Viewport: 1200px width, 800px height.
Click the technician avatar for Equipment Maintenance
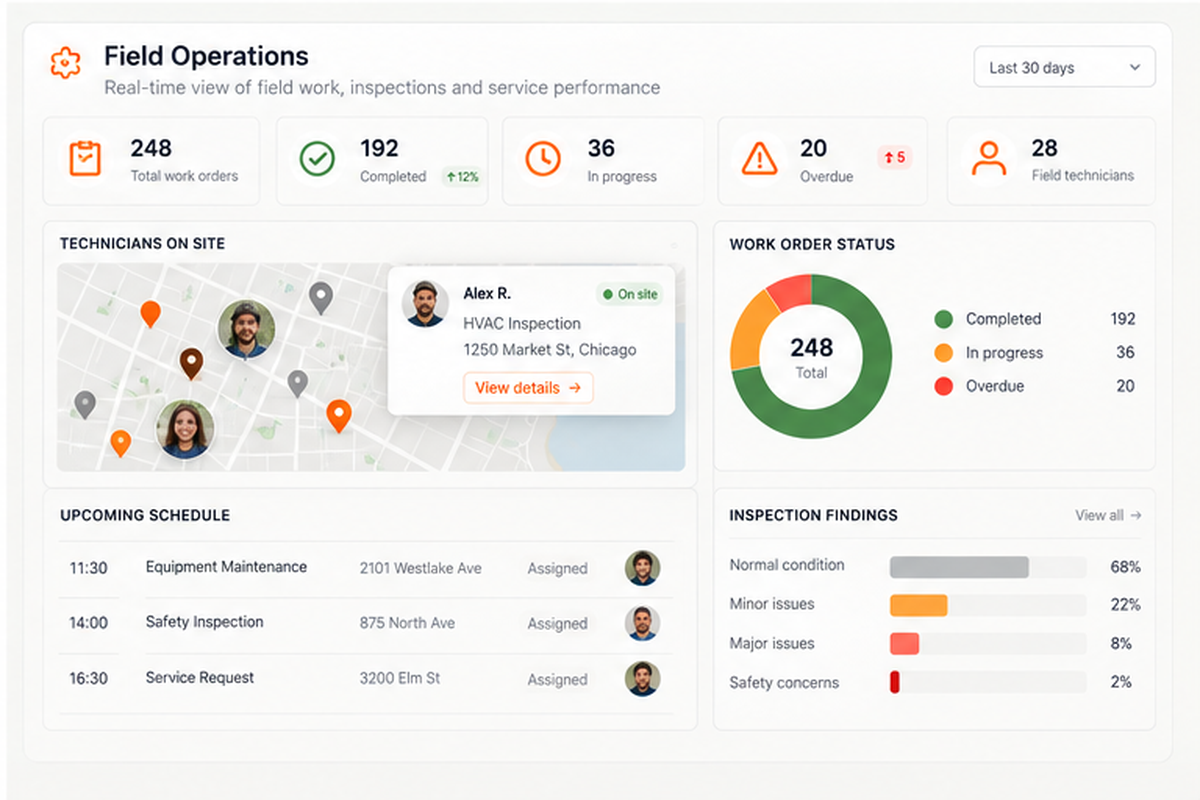[x=643, y=568]
